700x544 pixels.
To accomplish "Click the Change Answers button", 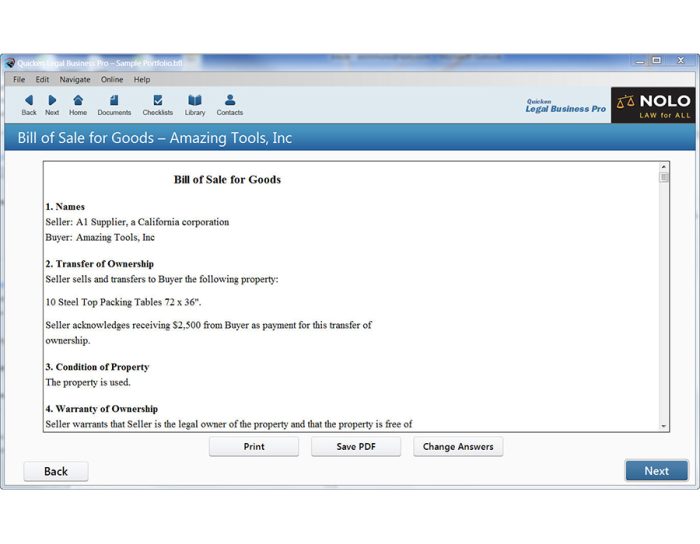I will click(x=458, y=446).
